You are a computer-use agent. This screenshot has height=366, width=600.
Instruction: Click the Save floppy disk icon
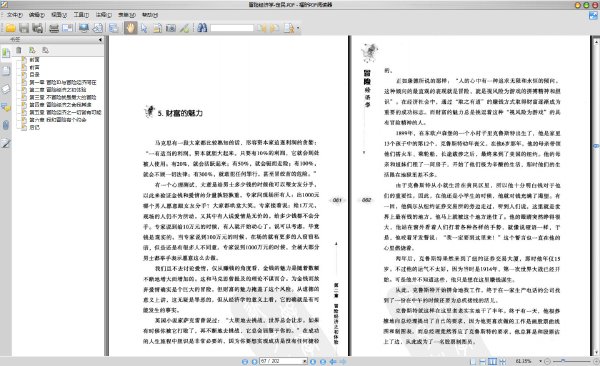click(24, 28)
